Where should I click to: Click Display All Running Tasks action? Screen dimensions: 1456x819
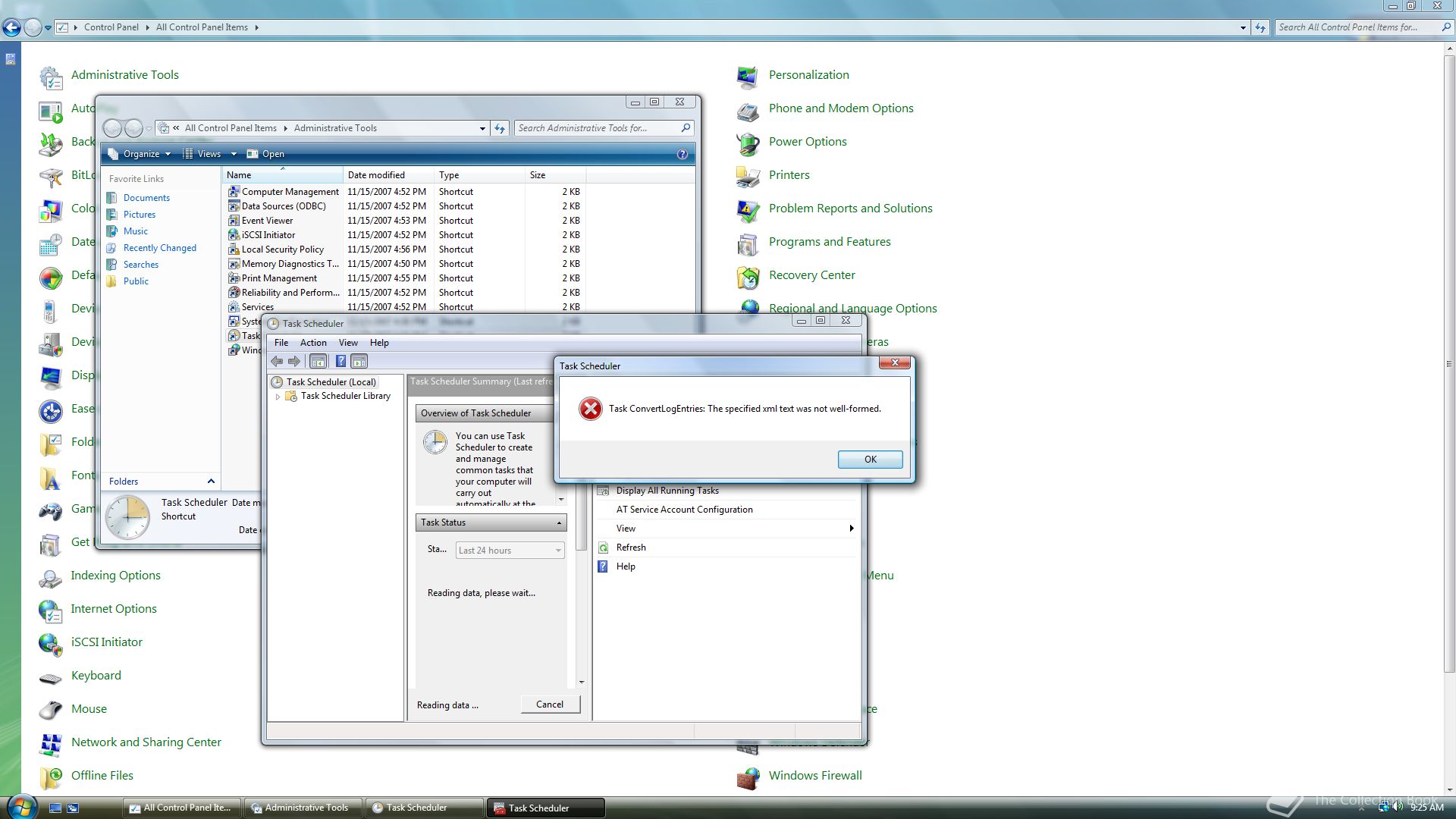pos(667,491)
